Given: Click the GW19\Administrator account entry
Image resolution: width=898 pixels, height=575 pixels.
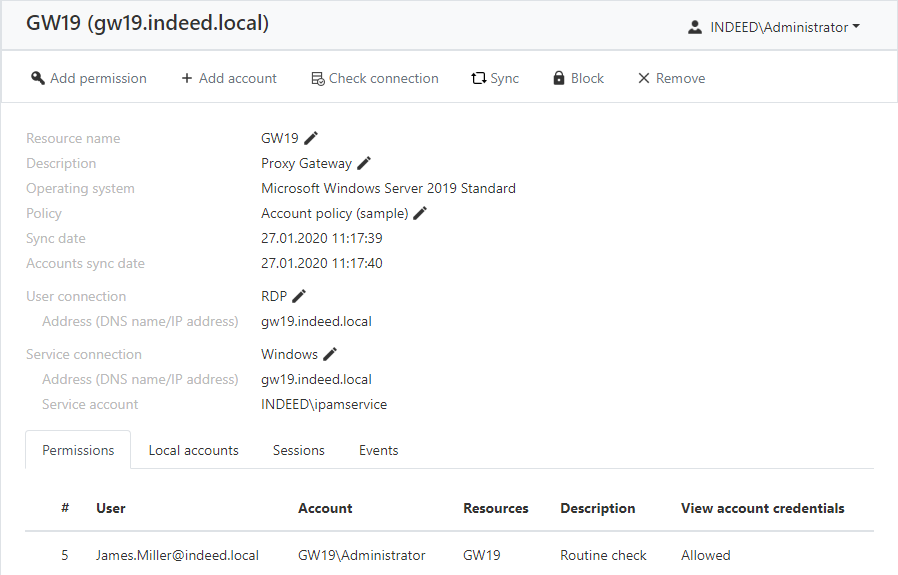Looking at the screenshot, I should point(361,555).
